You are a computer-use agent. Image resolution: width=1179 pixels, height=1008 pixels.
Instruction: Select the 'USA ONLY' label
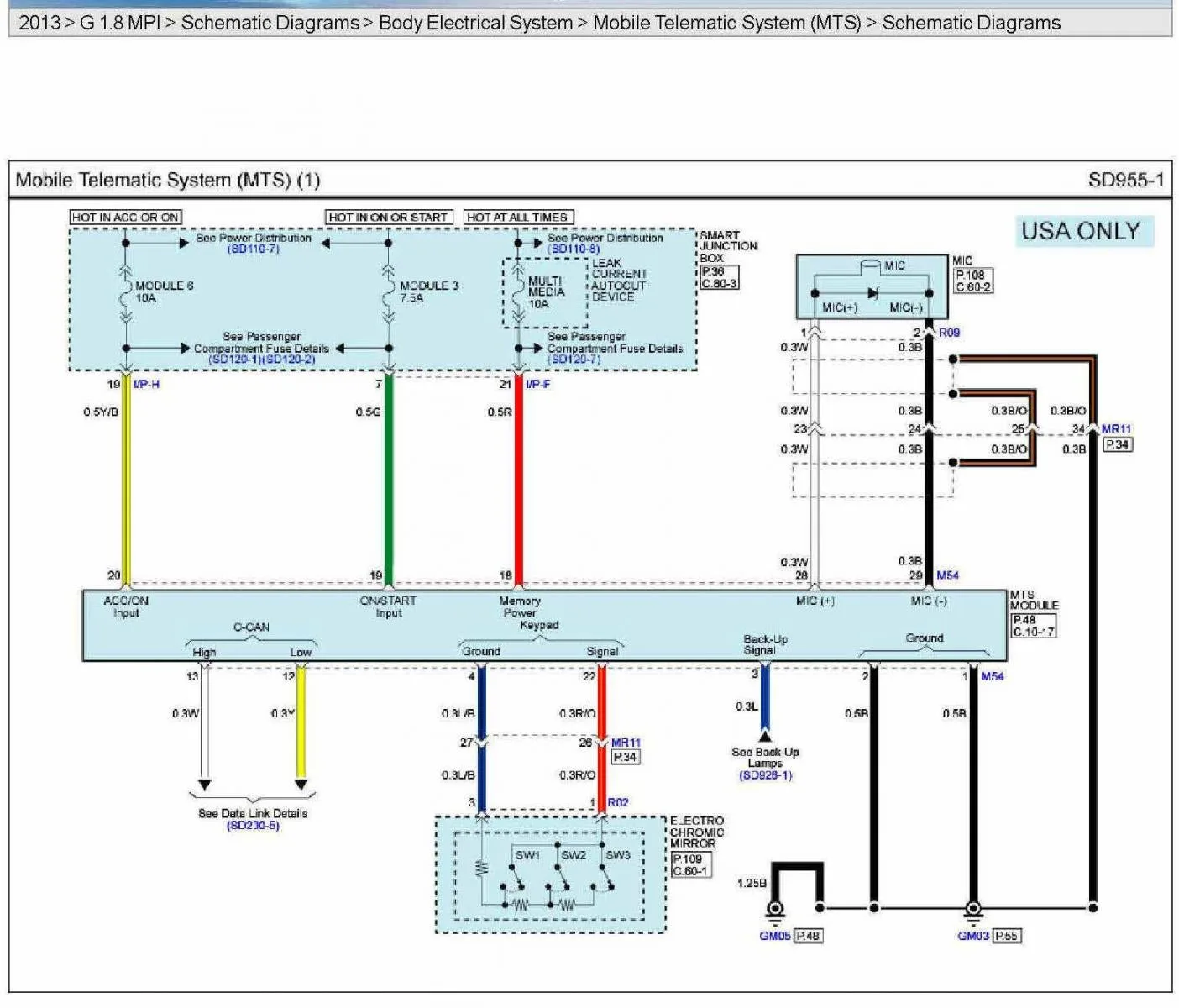click(x=1081, y=231)
